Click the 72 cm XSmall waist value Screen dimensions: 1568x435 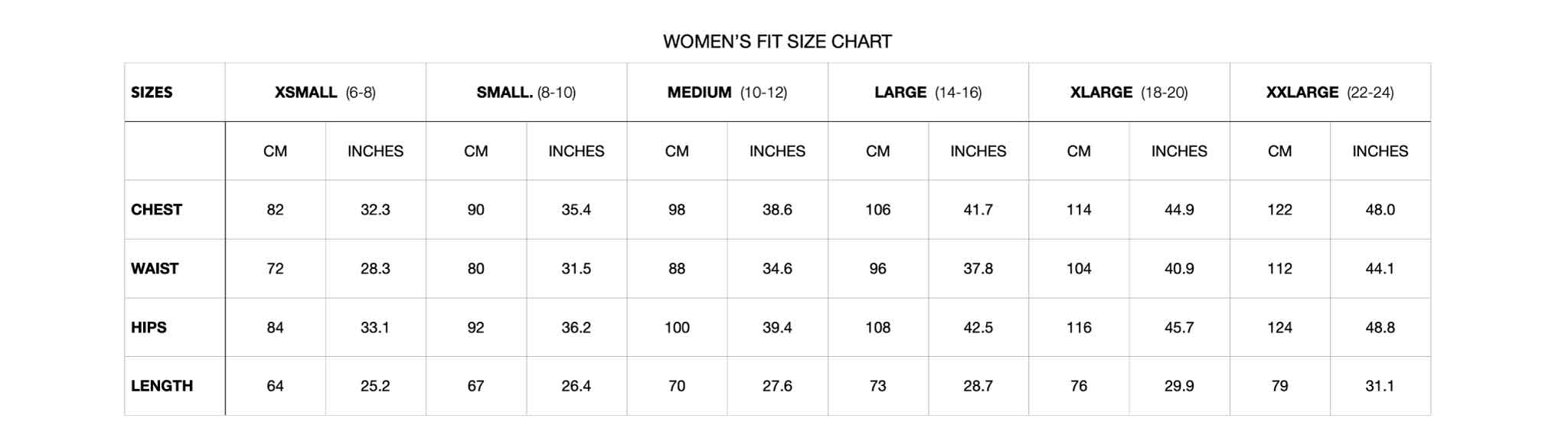(275, 269)
